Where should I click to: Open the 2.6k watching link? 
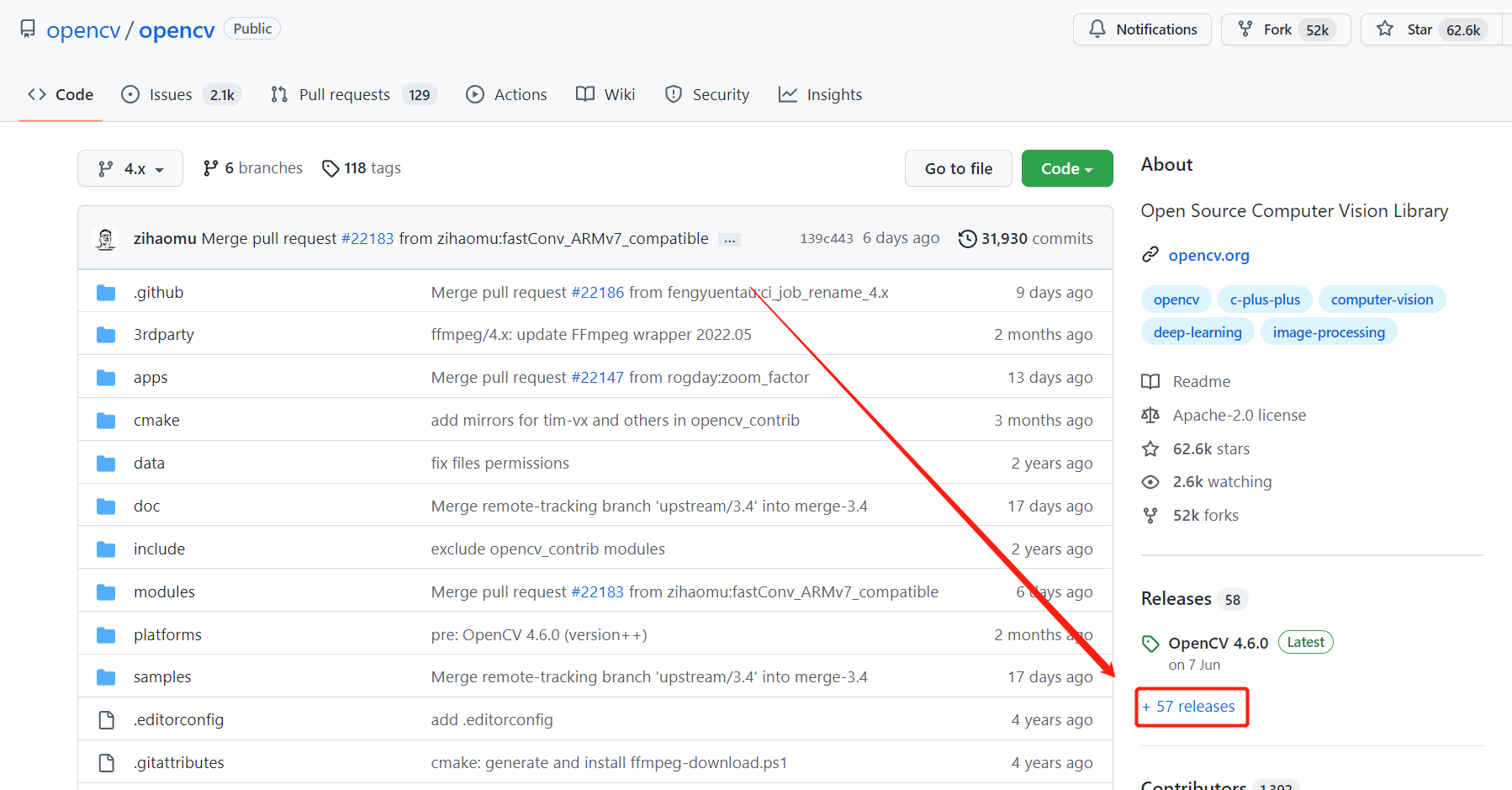[x=1222, y=482]
